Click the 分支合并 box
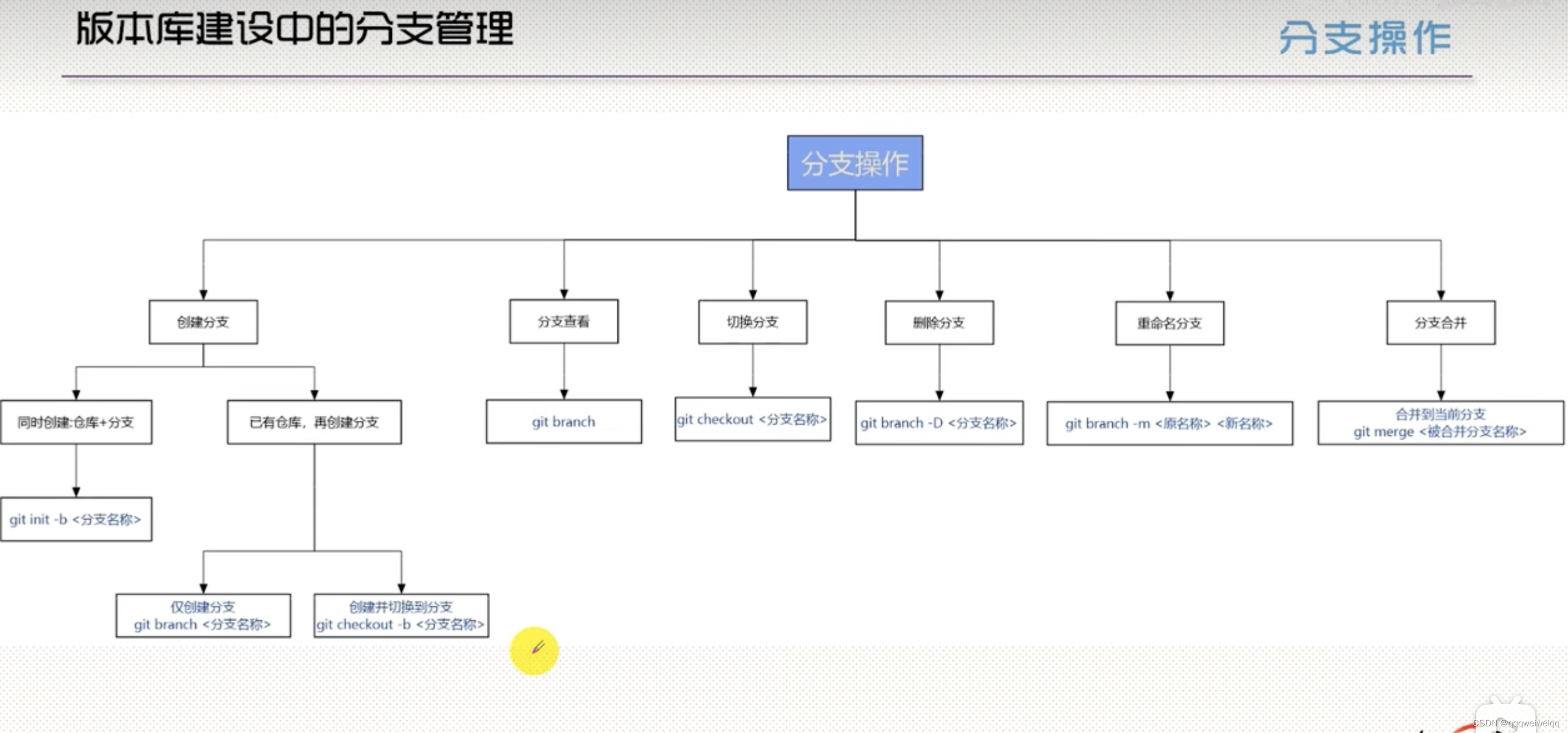This screenshot has width=1568, height=733. [x=1440, y=323]
